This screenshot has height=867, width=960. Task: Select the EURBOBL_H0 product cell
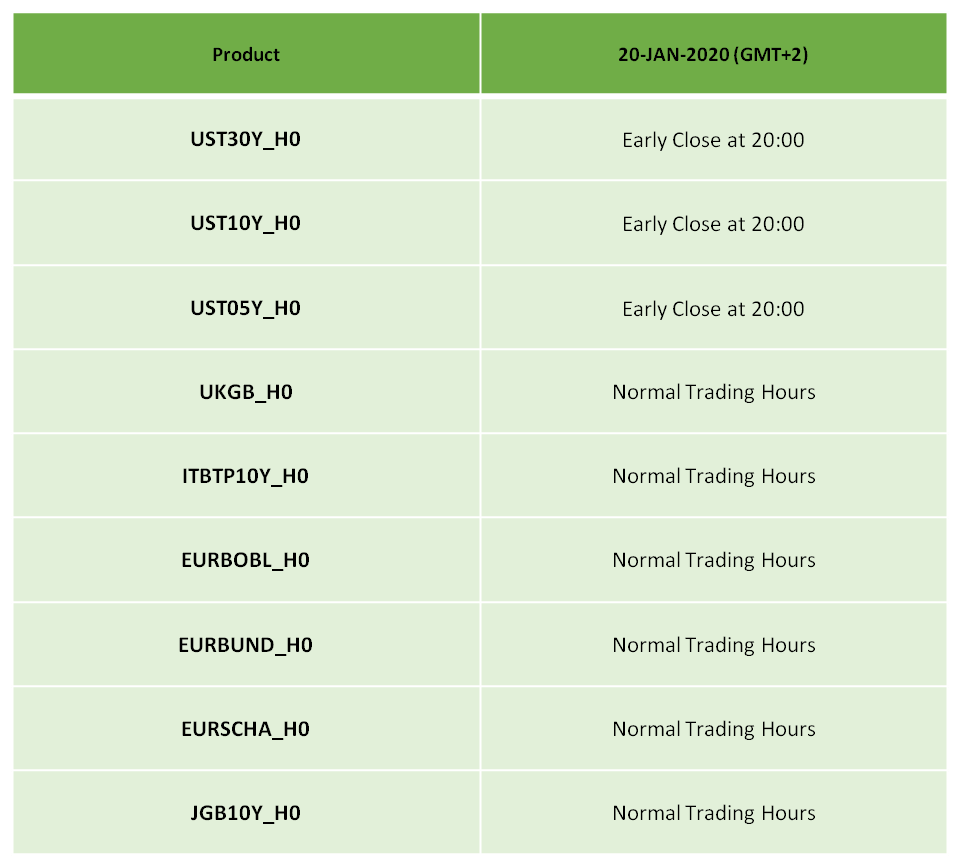(x=246, y=560)
